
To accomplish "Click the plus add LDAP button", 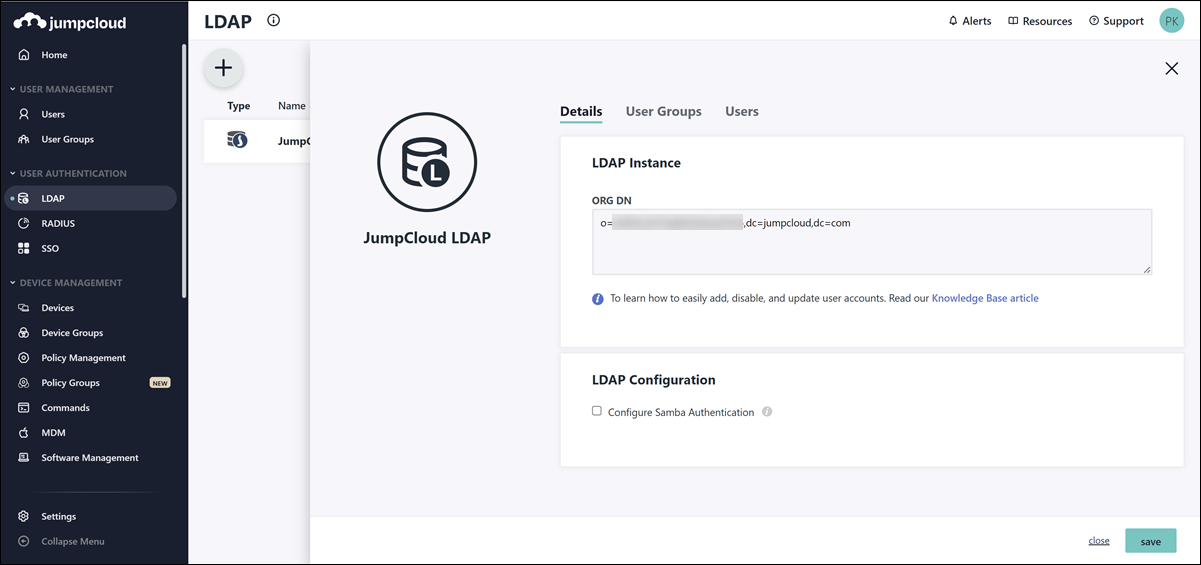I will [224, 68].
